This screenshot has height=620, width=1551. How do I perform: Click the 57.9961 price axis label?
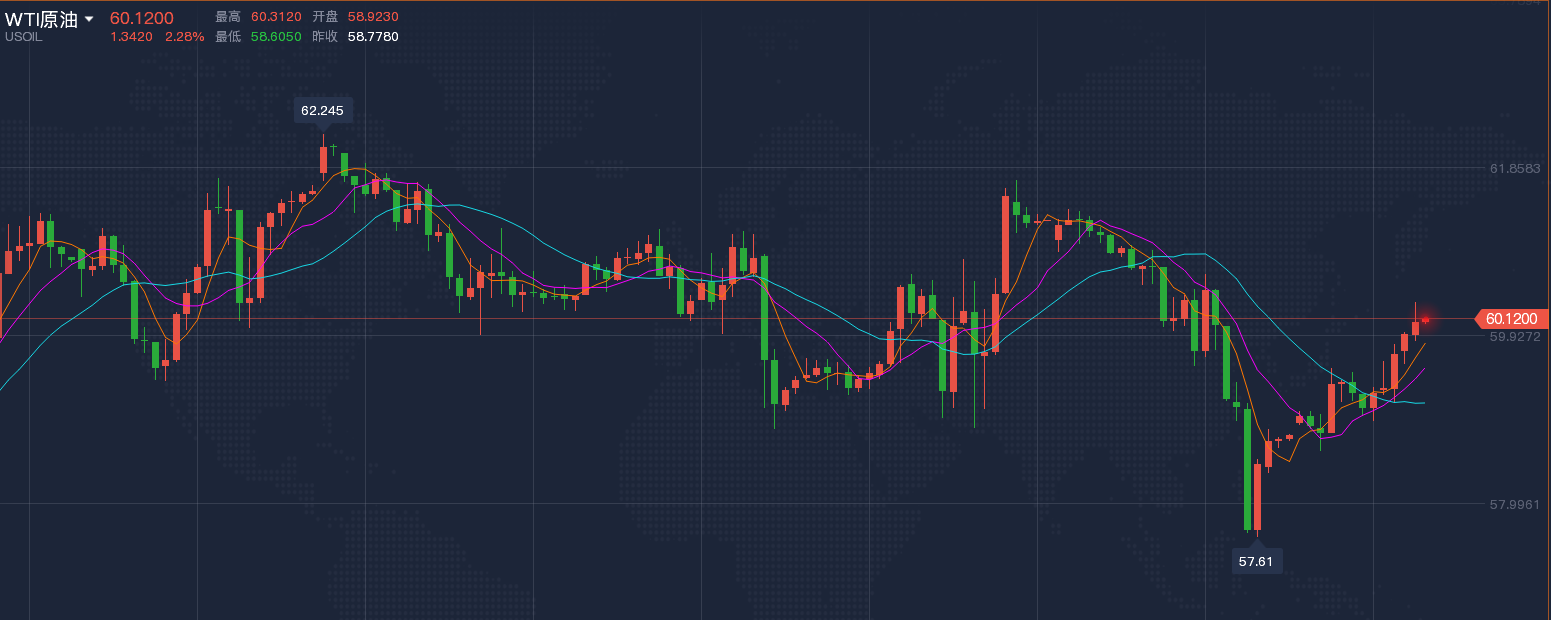(x=1515, y=504)
